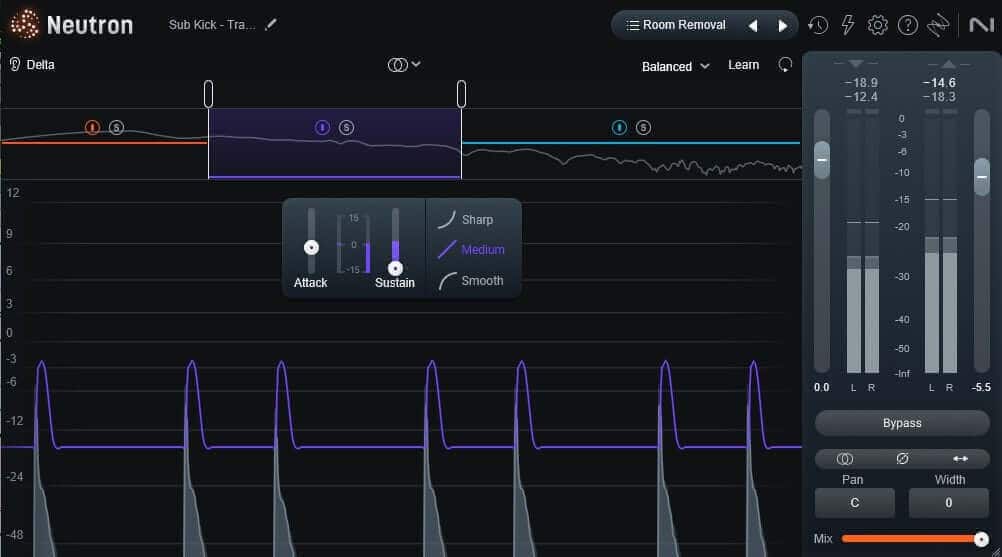
Task: Select the Sharp contour
Action: (466, 219)
